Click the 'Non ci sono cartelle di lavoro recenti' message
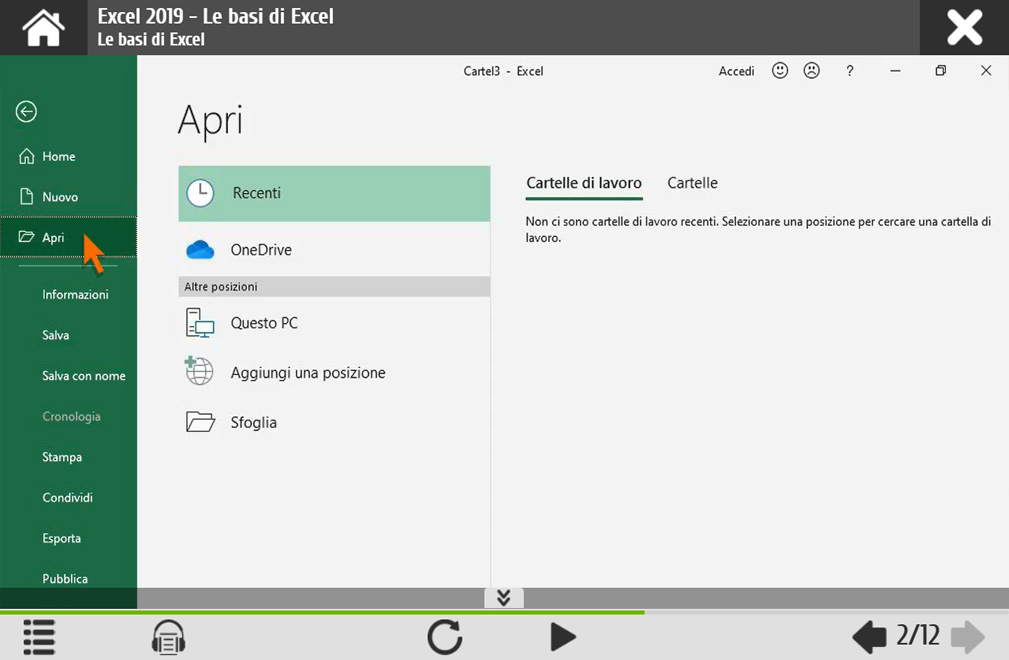The image size is (1009, 660). [x=758, y=230]
